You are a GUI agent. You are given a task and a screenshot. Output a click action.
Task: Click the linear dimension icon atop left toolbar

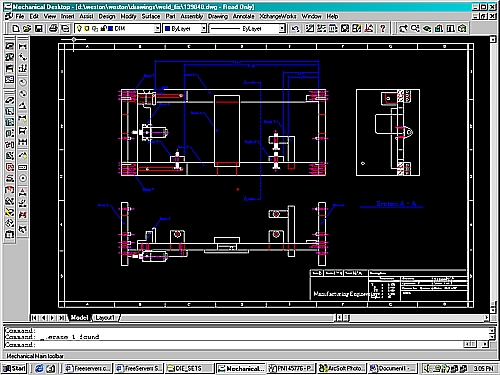(x=23, y=46)
